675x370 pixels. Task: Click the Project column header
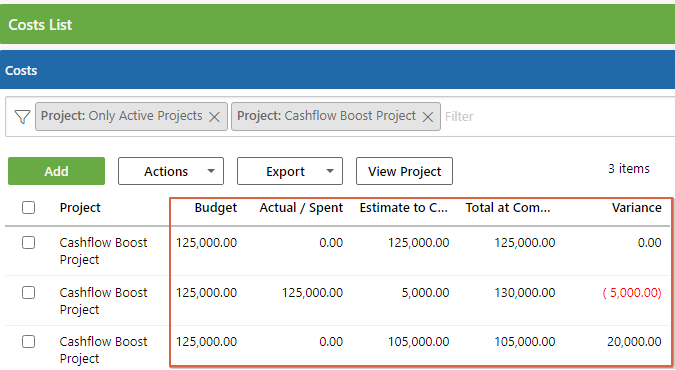80,208
